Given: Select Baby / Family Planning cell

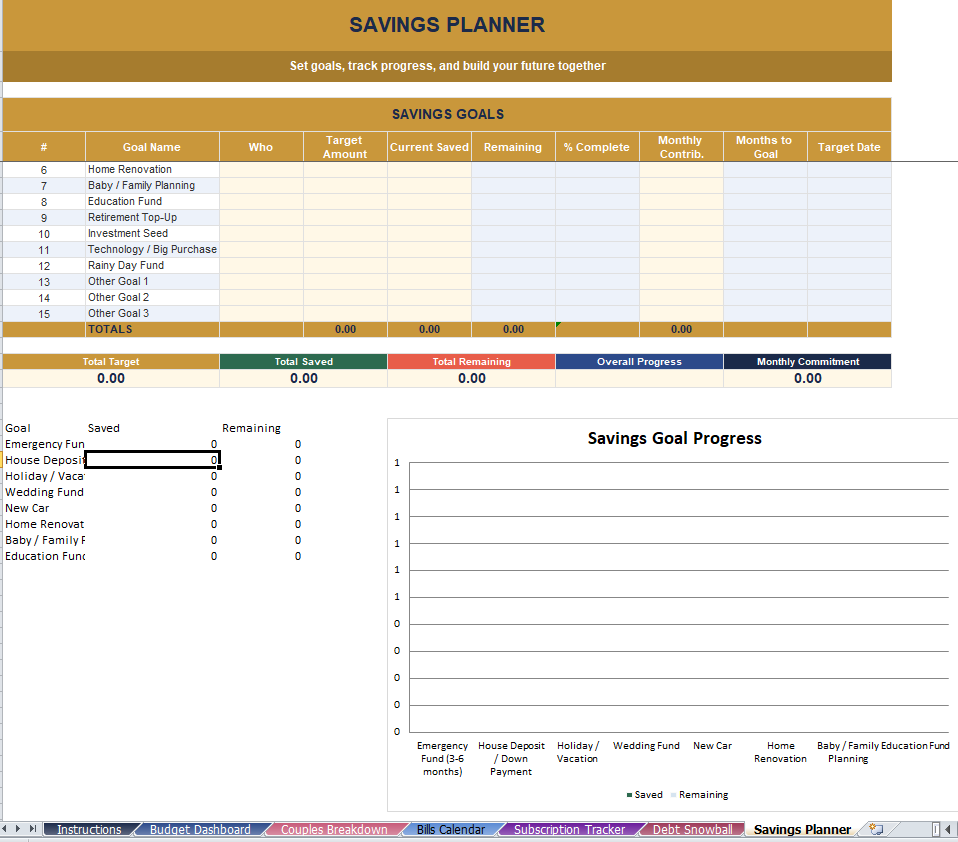Looking at the screenshot, I should 152,185.
